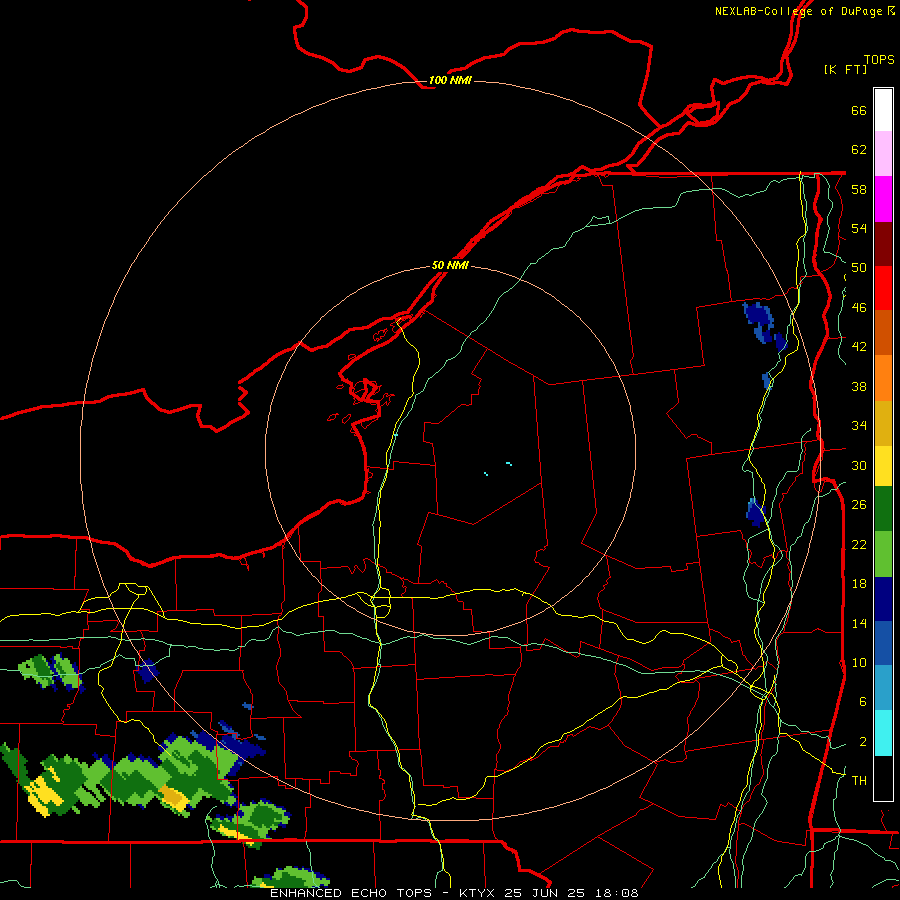Click the '66' legend value label
The image size is (900, 900).
click(859, 110)
